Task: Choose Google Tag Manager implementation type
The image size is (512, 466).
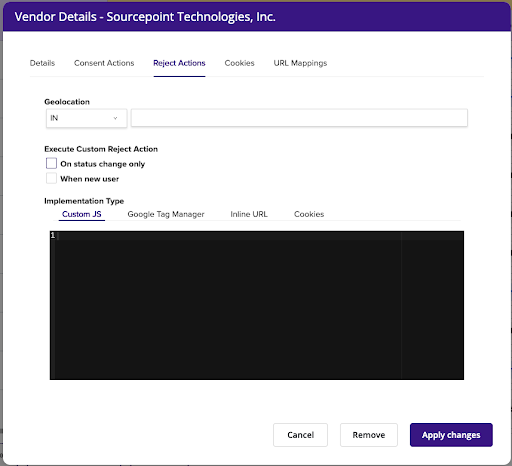Action: (x=166, y=214)
